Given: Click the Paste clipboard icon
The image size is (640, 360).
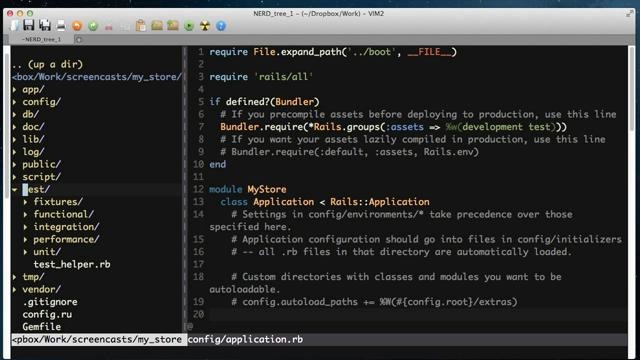Looking at the screenshot, I should [141, 26].
